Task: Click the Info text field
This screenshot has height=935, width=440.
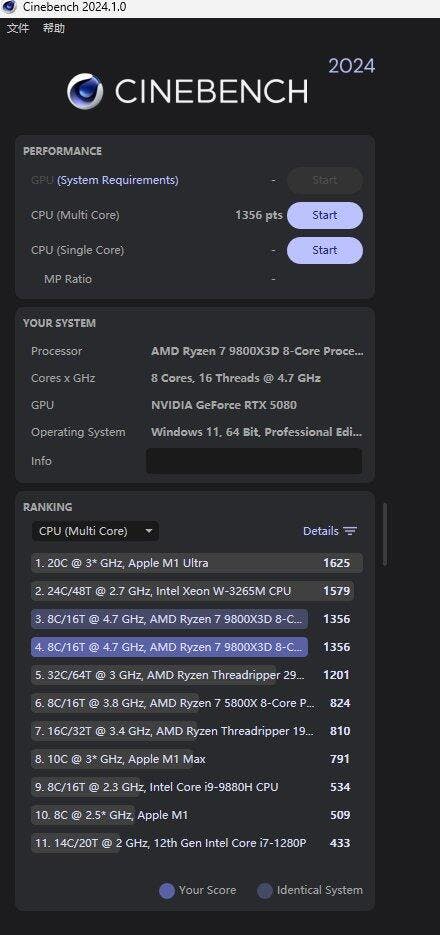Action: [254, 461]
